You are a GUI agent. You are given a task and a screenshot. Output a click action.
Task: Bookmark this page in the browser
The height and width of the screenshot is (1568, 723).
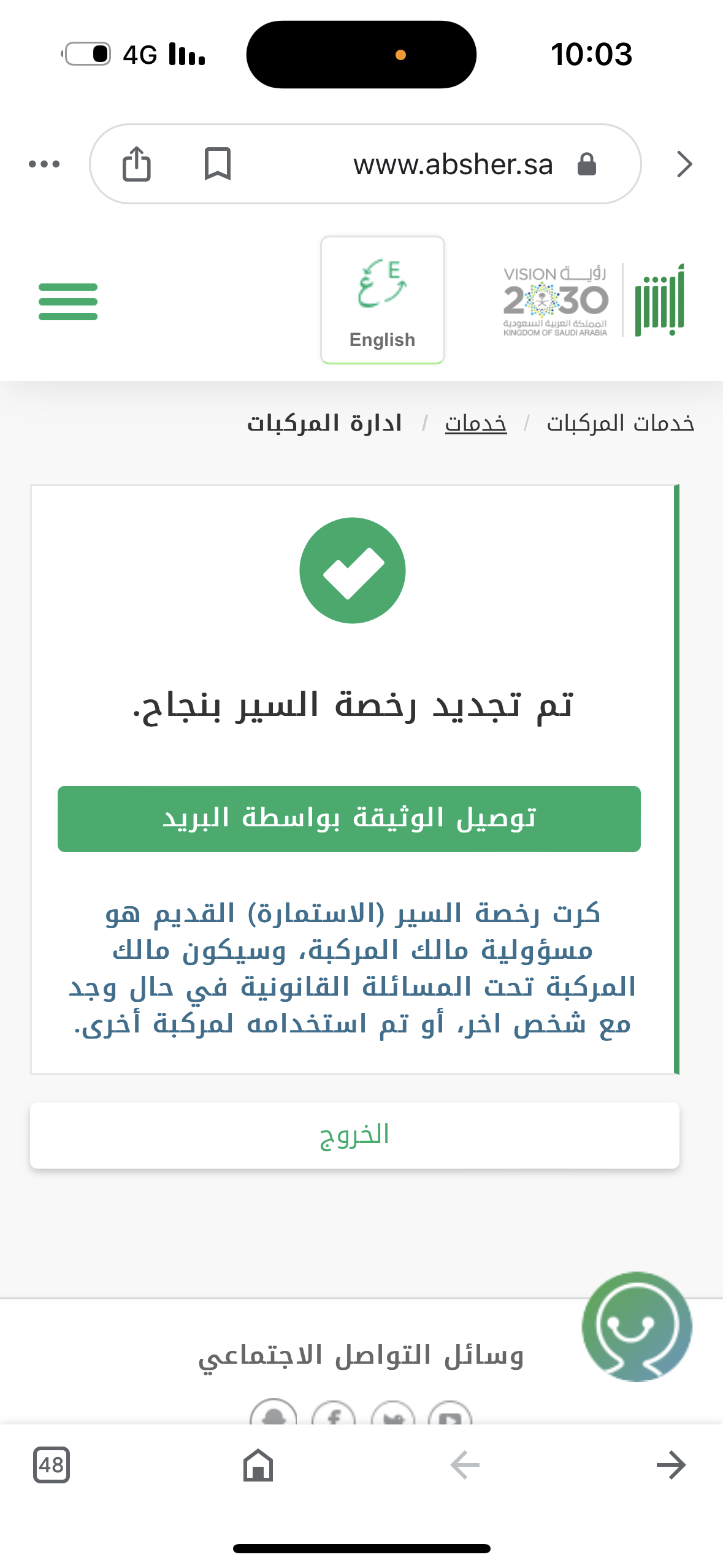click(217, 164)
